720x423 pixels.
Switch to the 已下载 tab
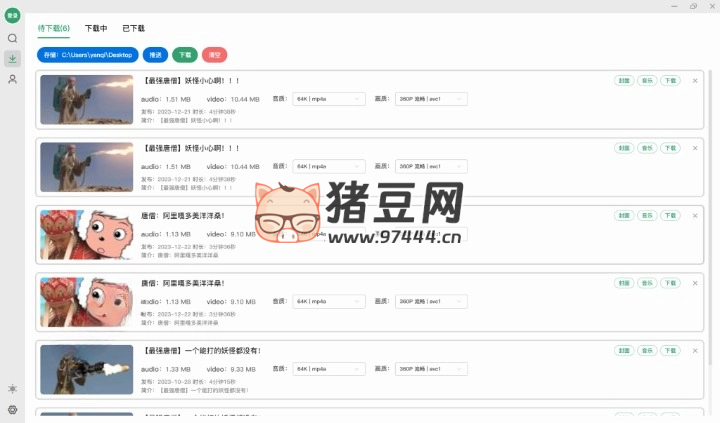(x=133, y=29)
